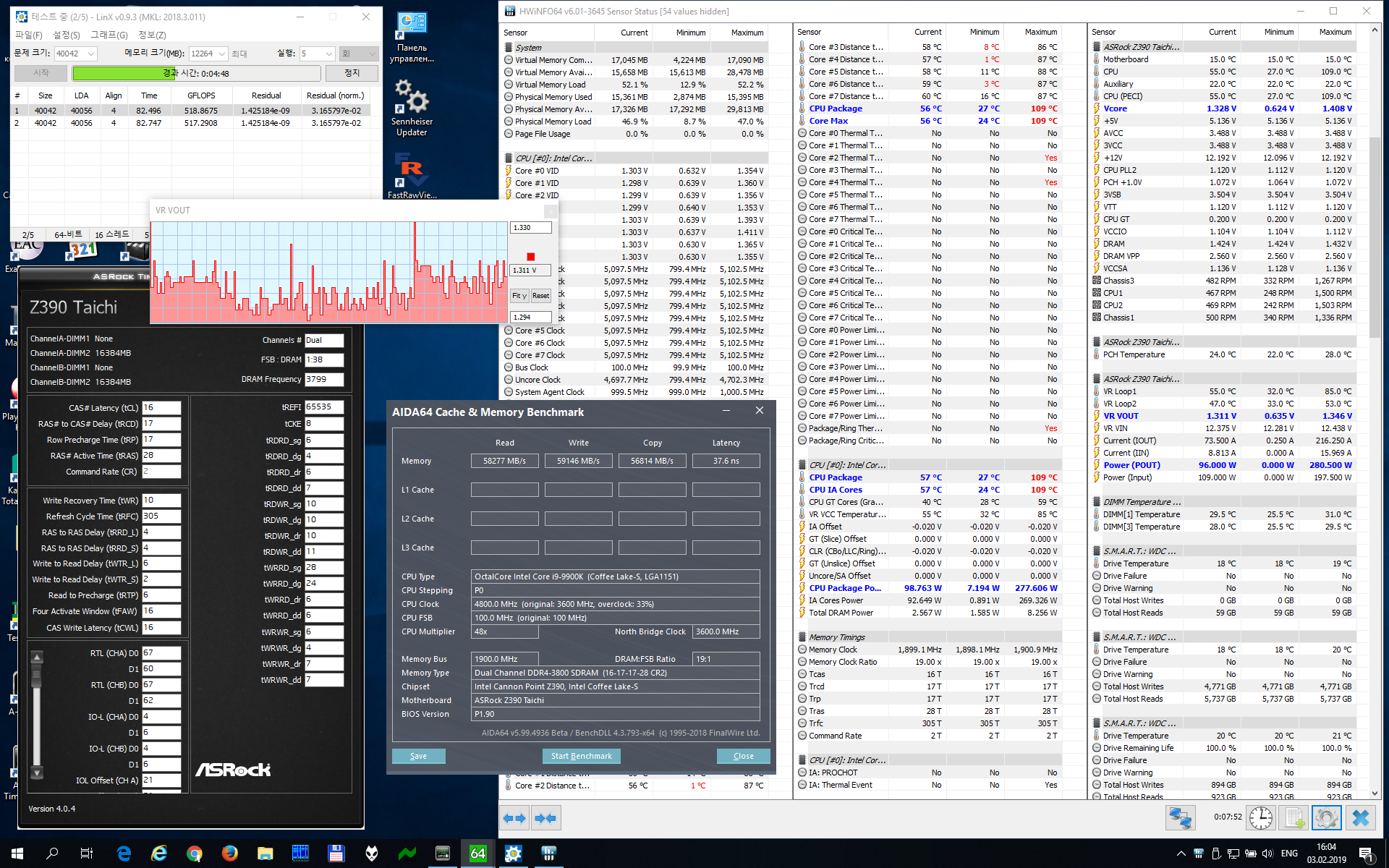The image size is (1389, 868).
Task: Open Firefox from the taskbar
Action: [229, 854]
